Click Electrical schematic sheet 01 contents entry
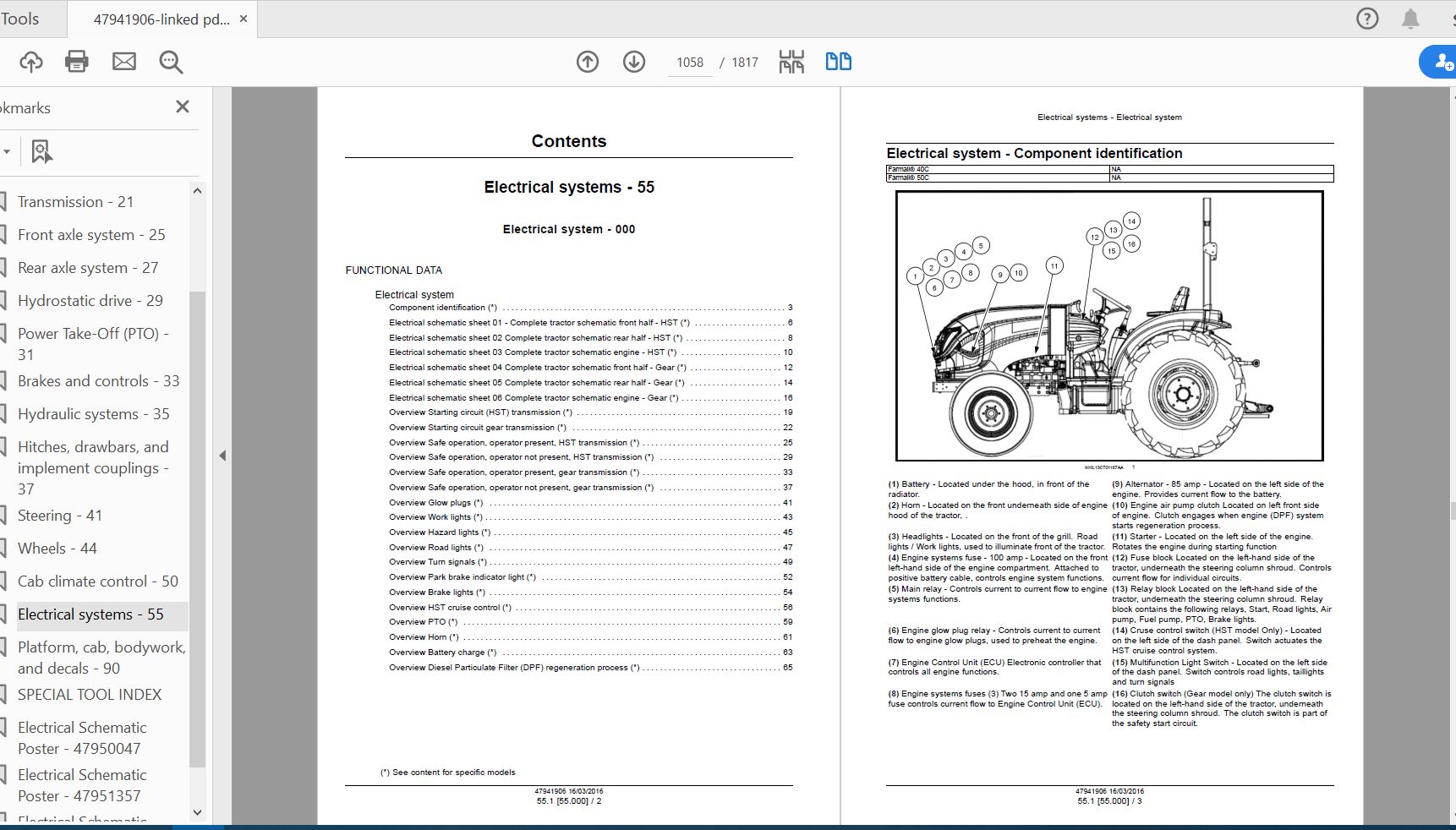Viewport: 1456px width, 830px height. click(590, 323)
